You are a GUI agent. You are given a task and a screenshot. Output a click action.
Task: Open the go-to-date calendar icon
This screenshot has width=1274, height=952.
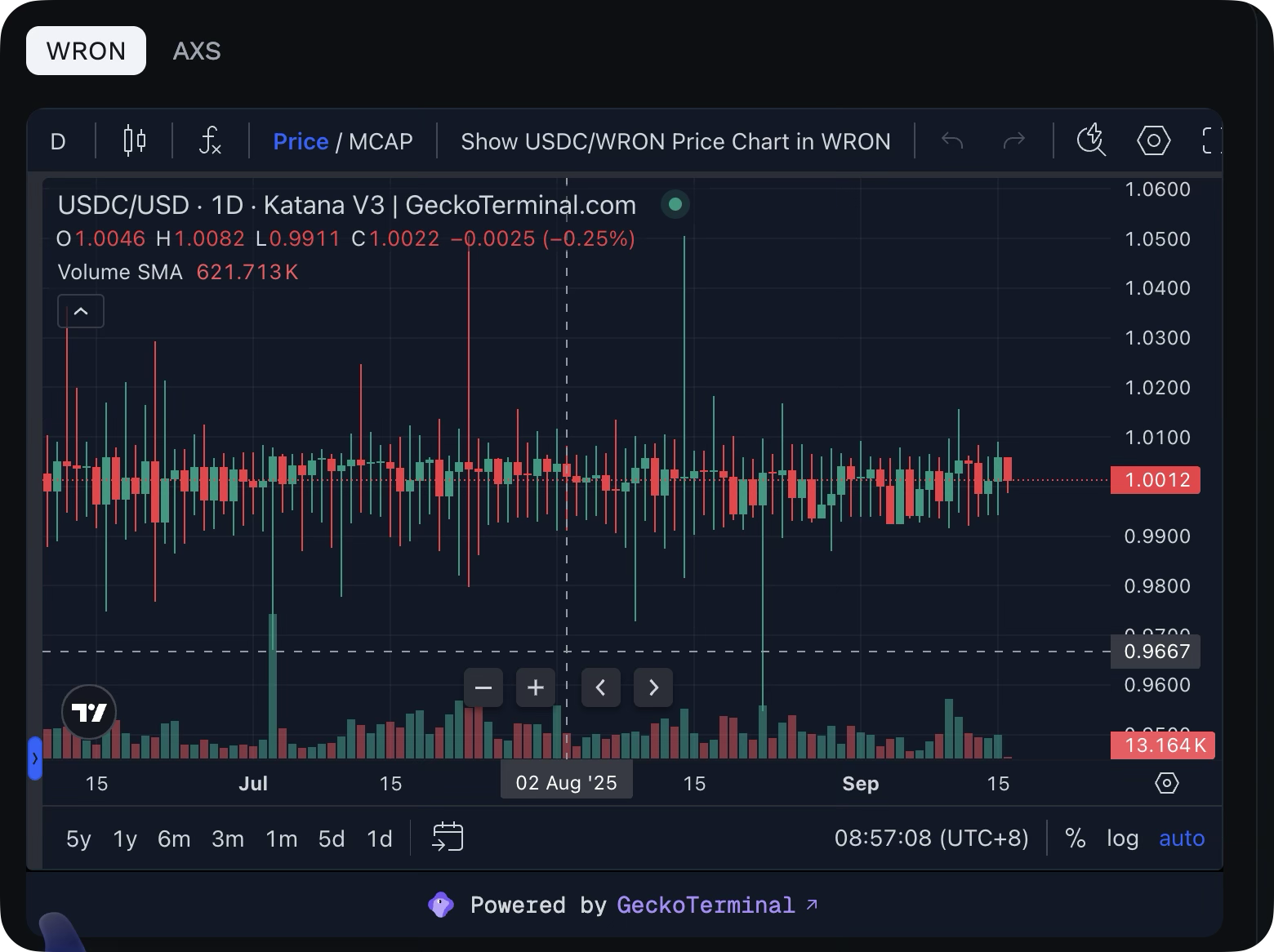pyautogui.click(x=447, y=837)
